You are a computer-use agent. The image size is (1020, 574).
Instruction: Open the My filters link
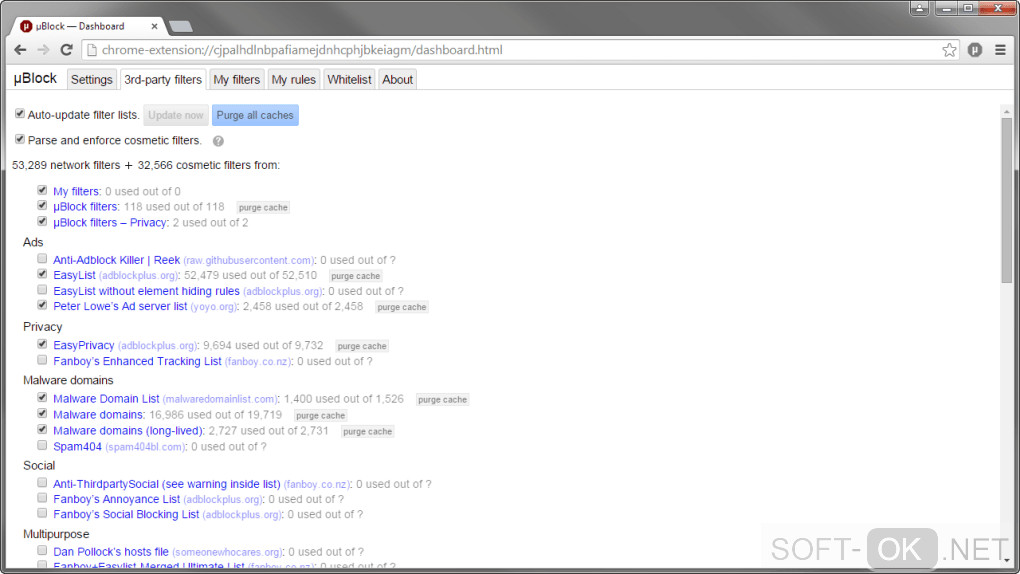tap(76, 191)
